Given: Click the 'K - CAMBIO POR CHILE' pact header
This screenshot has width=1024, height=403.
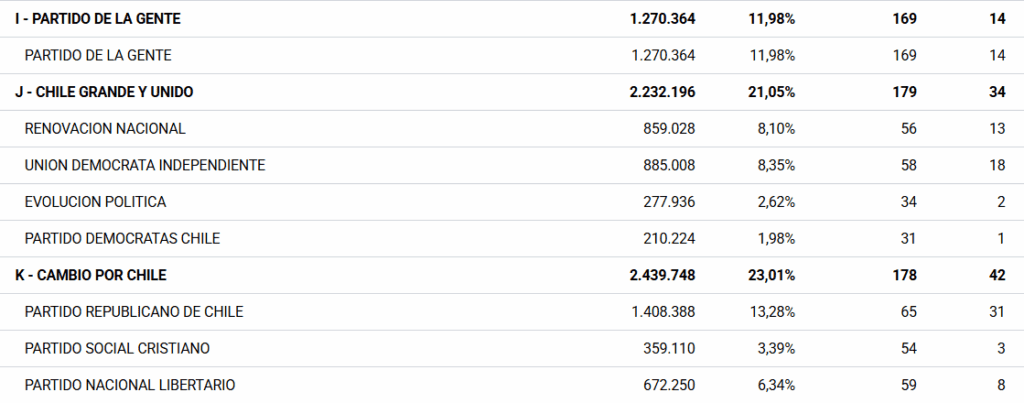Looking at the screenshot, I should coord(90,275).
